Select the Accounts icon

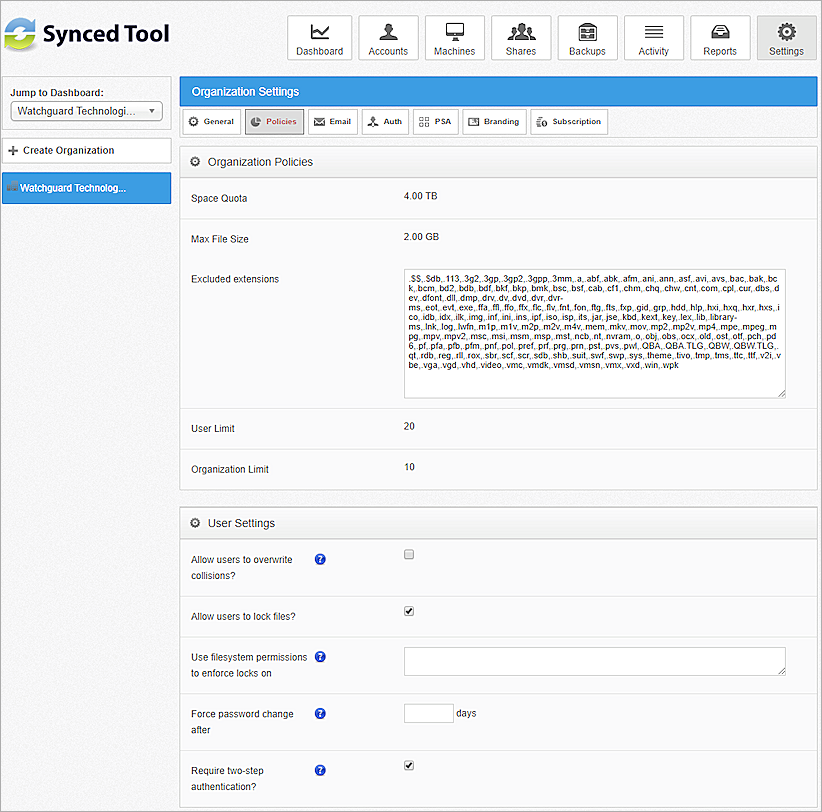coord(388,37)
